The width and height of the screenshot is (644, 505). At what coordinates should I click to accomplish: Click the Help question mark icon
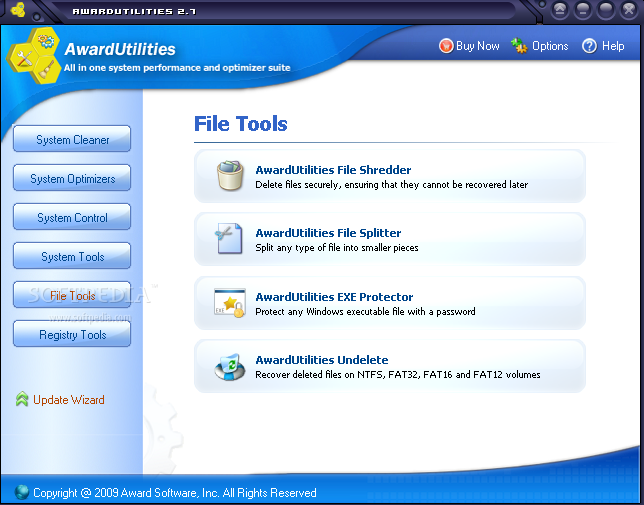coord(589,46)
